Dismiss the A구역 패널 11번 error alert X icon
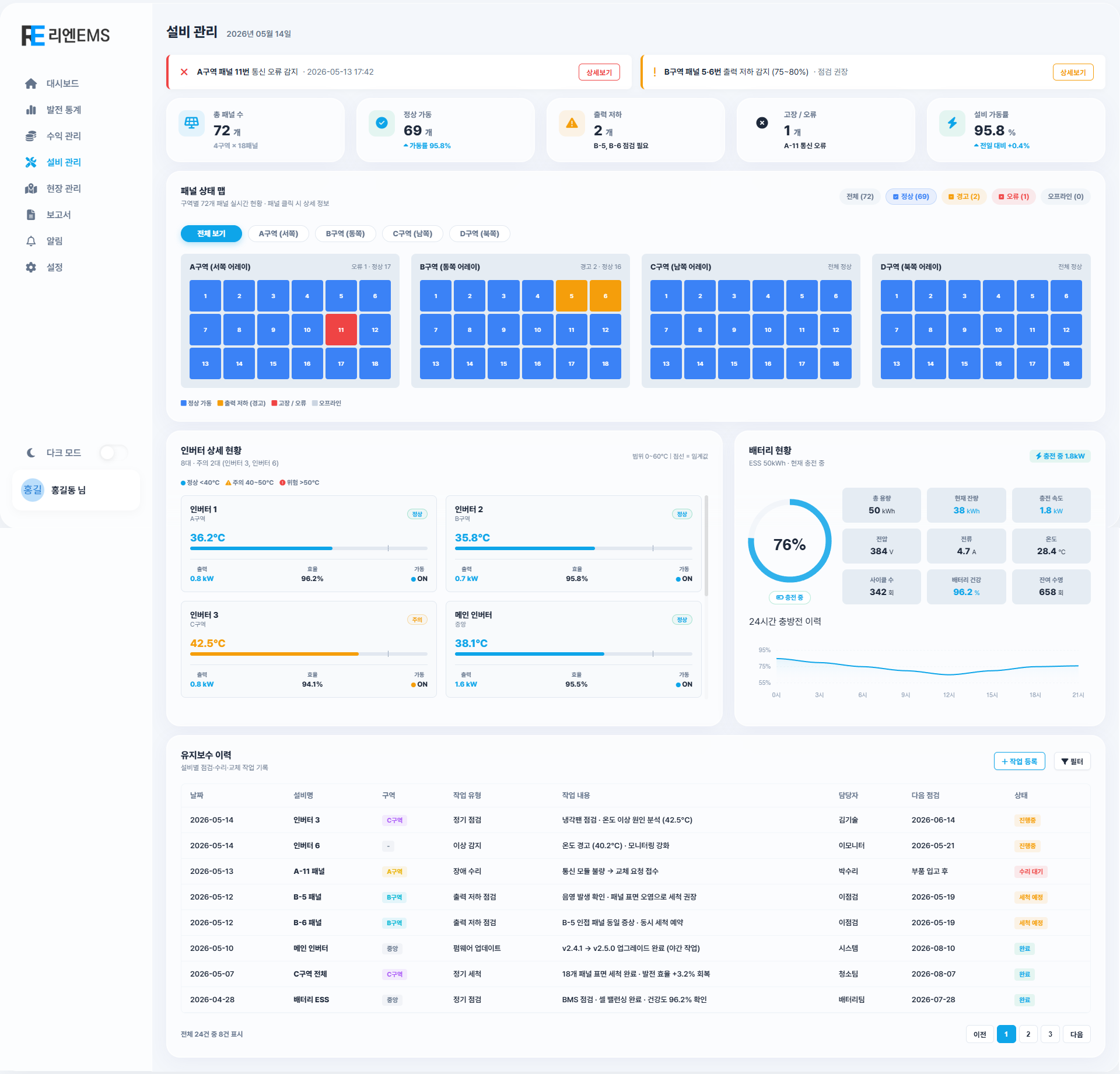This screenshot has height=1074, width=1120. pyautogui.click(x=184, y=72)
